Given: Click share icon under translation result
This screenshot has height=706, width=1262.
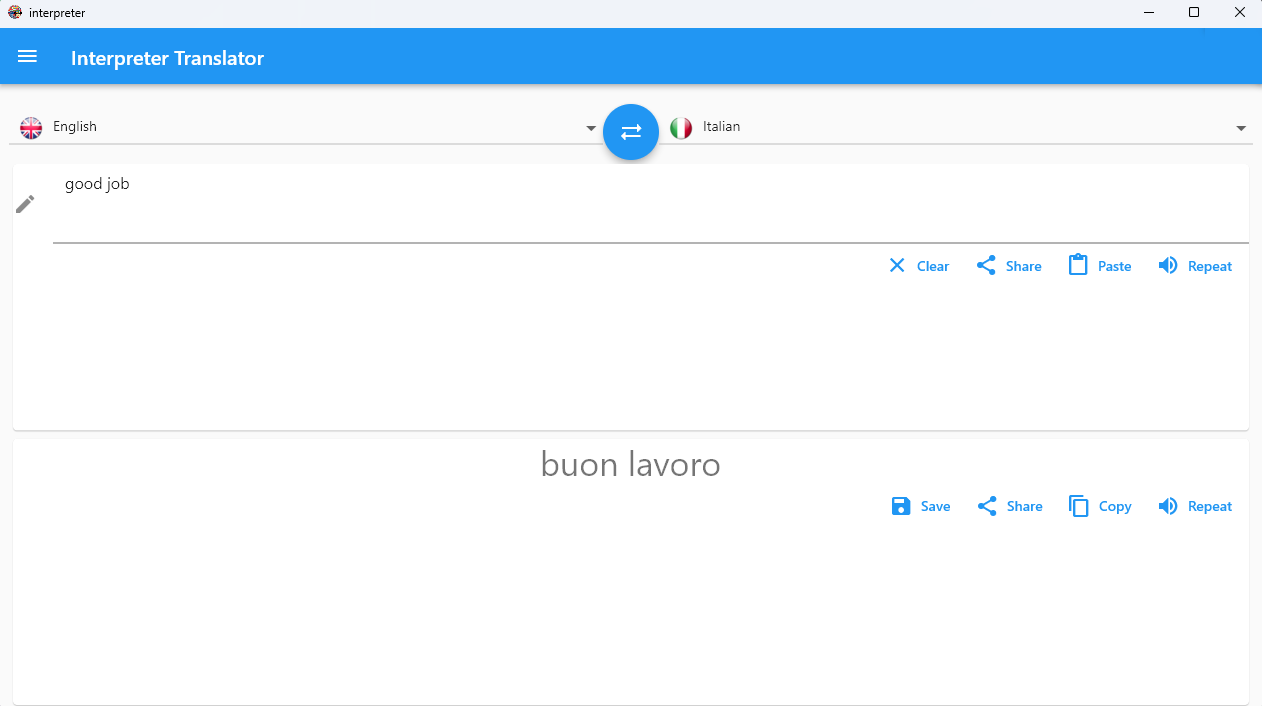Looking at the screenshot, I should [x=987, y=506].
